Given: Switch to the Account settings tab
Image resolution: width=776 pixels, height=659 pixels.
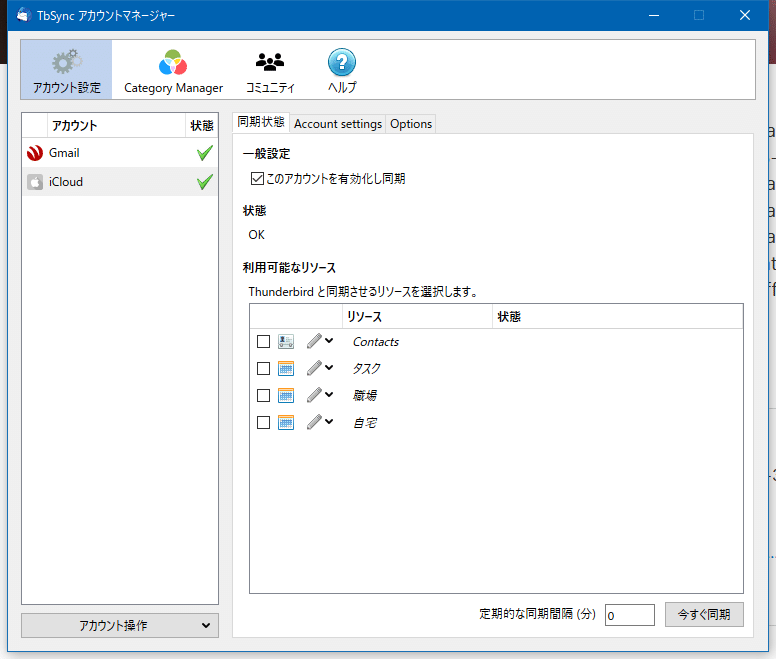Looking at the screenshot, I should click(x=338, y=124).
